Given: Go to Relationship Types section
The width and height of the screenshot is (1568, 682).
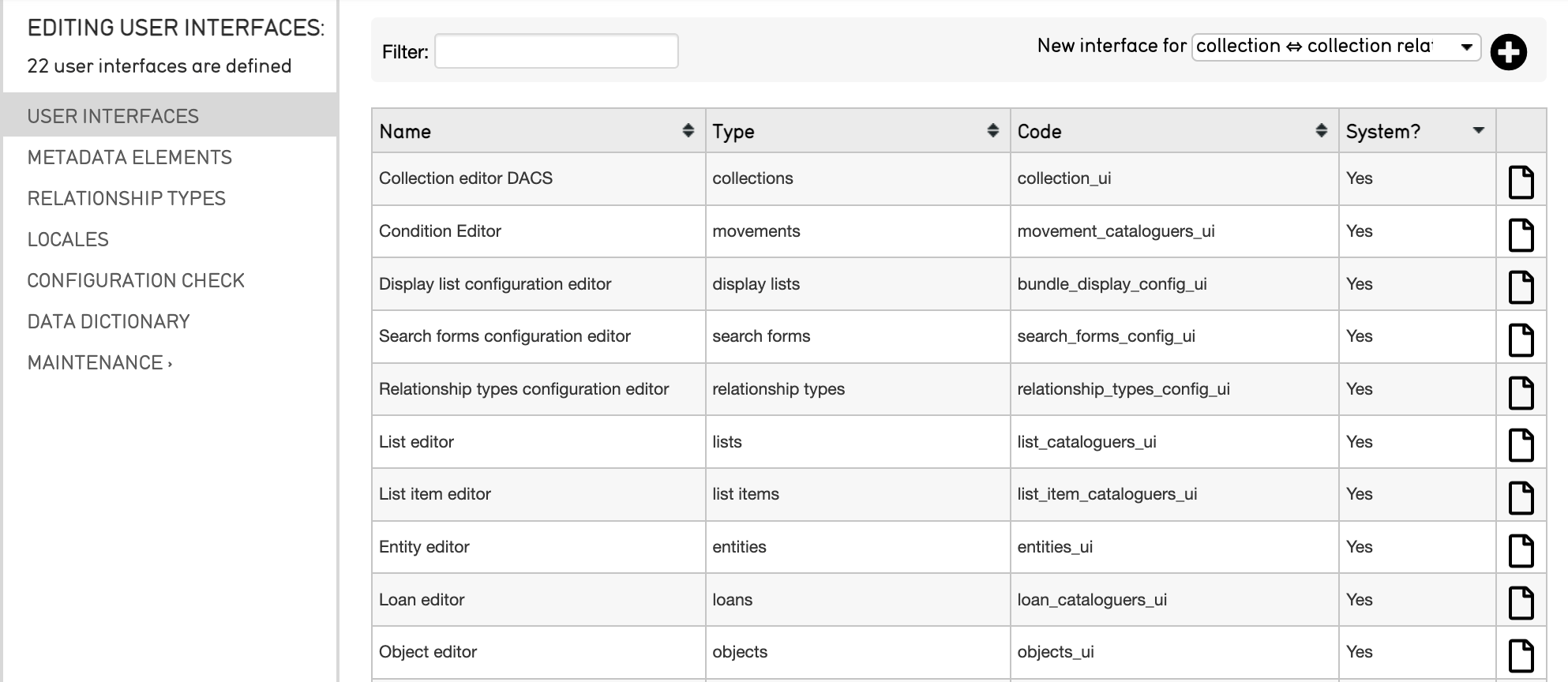Looking at the screenshot, I should pos(126,199).
